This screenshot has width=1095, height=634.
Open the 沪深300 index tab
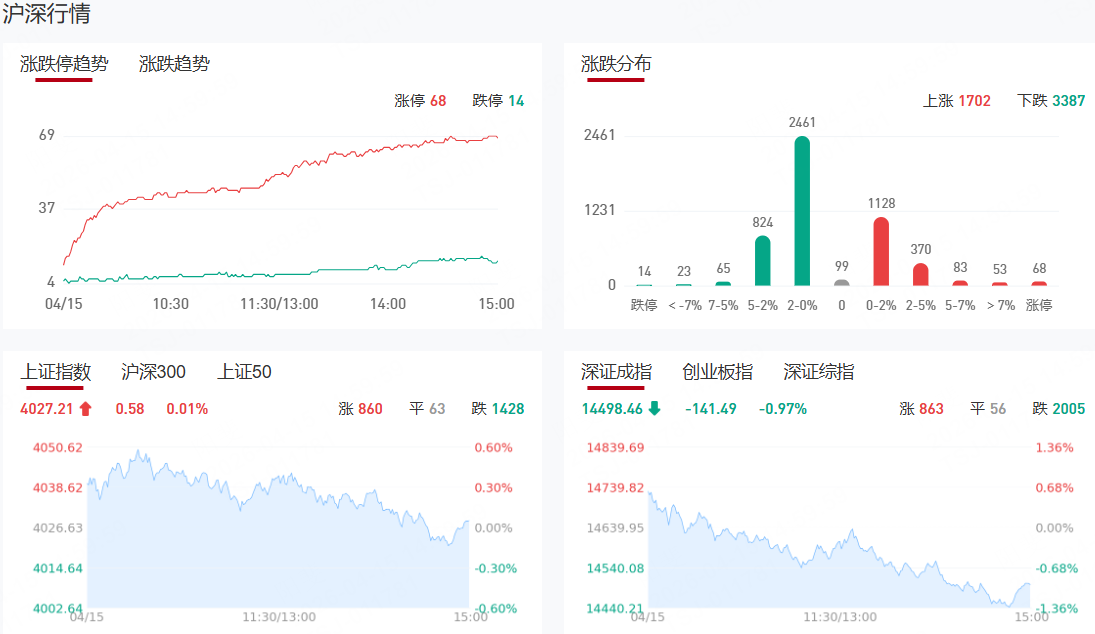[x=153, y=372]
